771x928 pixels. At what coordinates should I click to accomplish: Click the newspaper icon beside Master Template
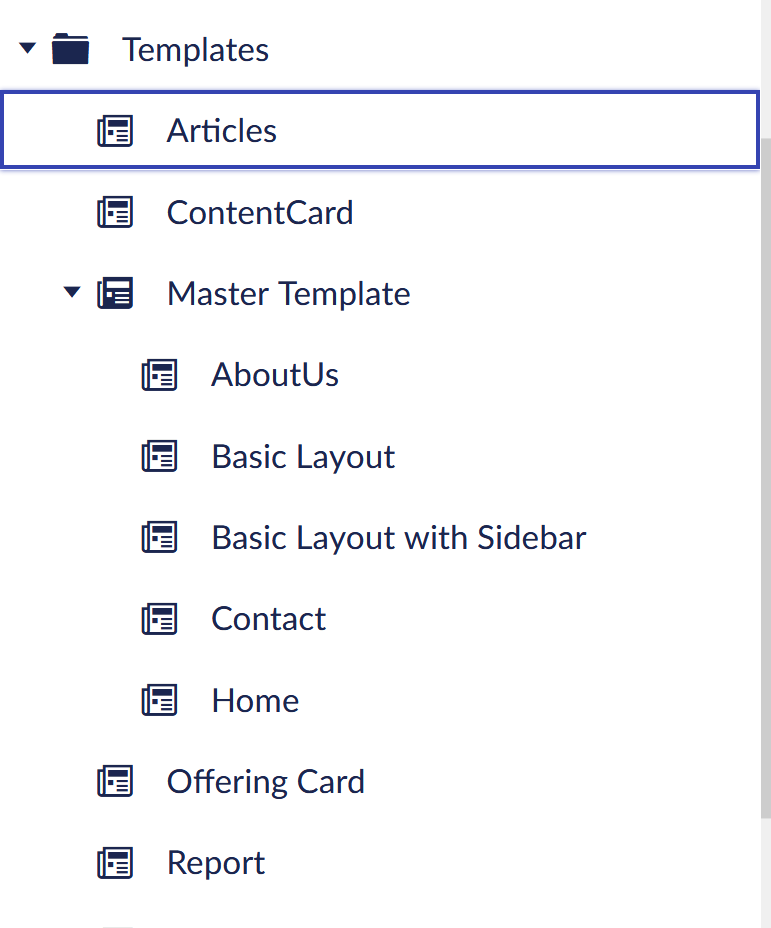[116, 293]
